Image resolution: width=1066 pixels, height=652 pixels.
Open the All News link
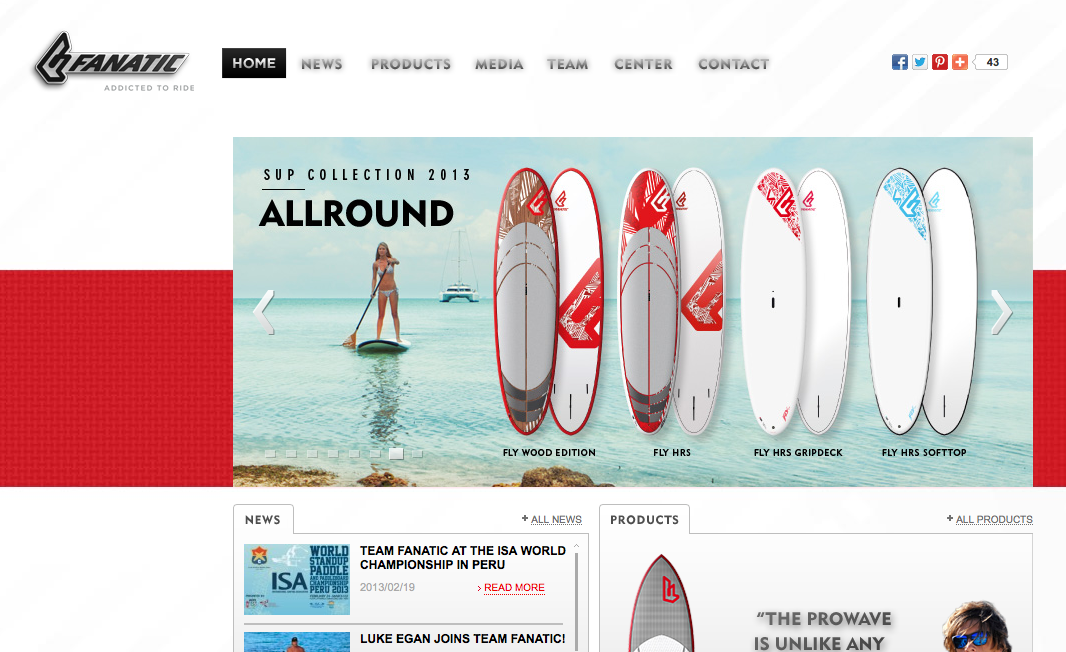(x=552, y=519)
